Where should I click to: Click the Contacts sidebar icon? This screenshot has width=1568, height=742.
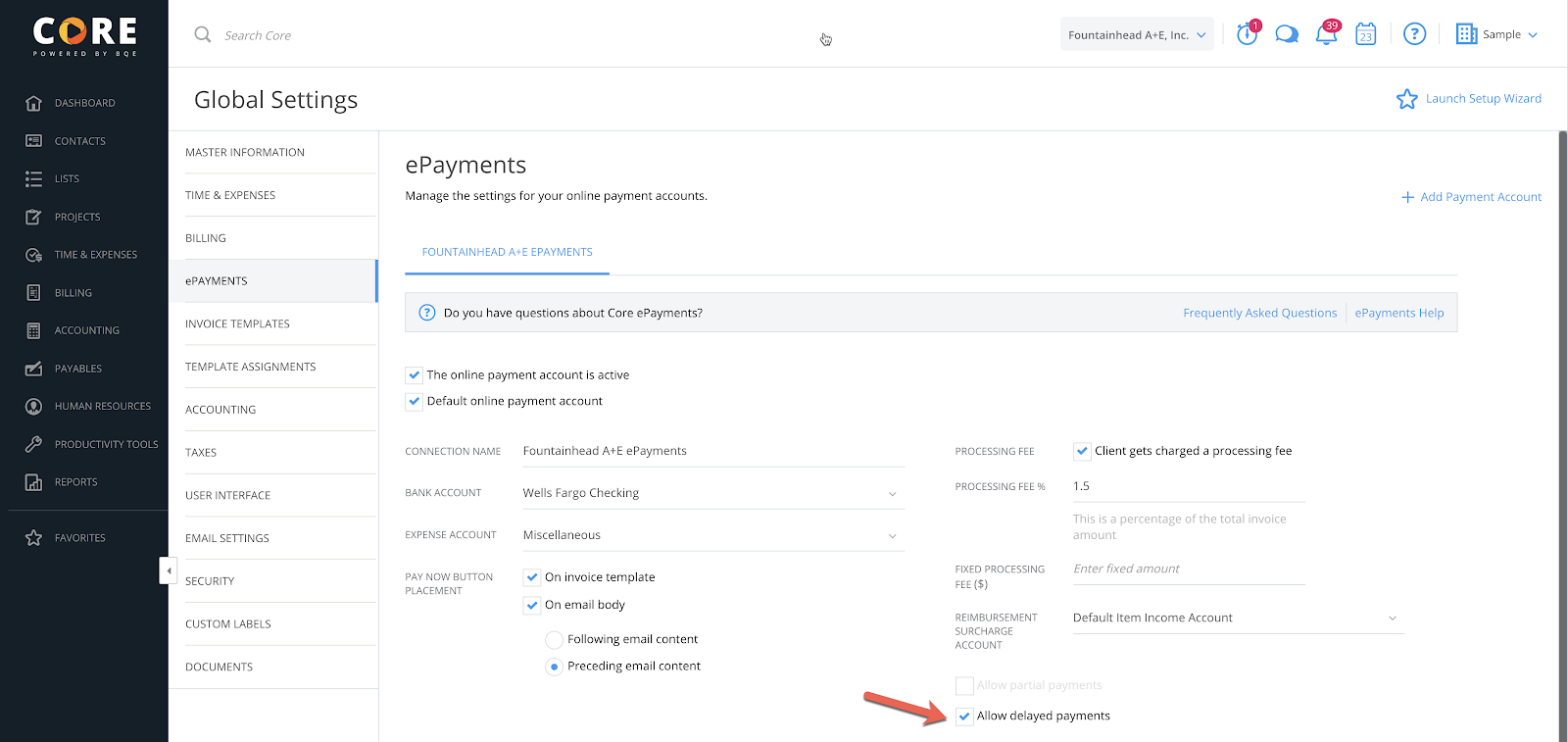coord(34,141)
